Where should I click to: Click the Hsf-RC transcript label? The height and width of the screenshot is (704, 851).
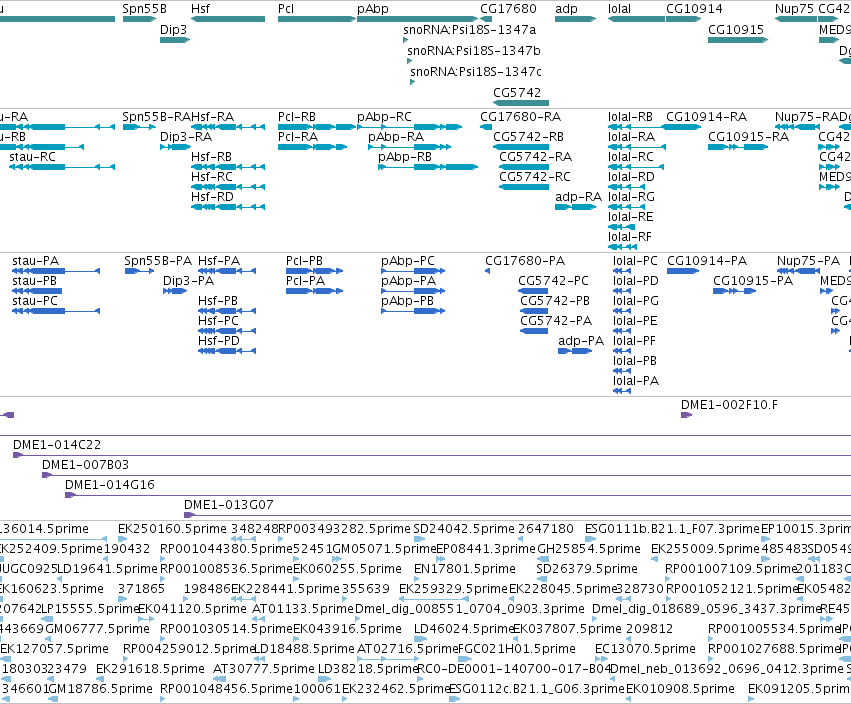pyautogui.click(x=212, y=177)
